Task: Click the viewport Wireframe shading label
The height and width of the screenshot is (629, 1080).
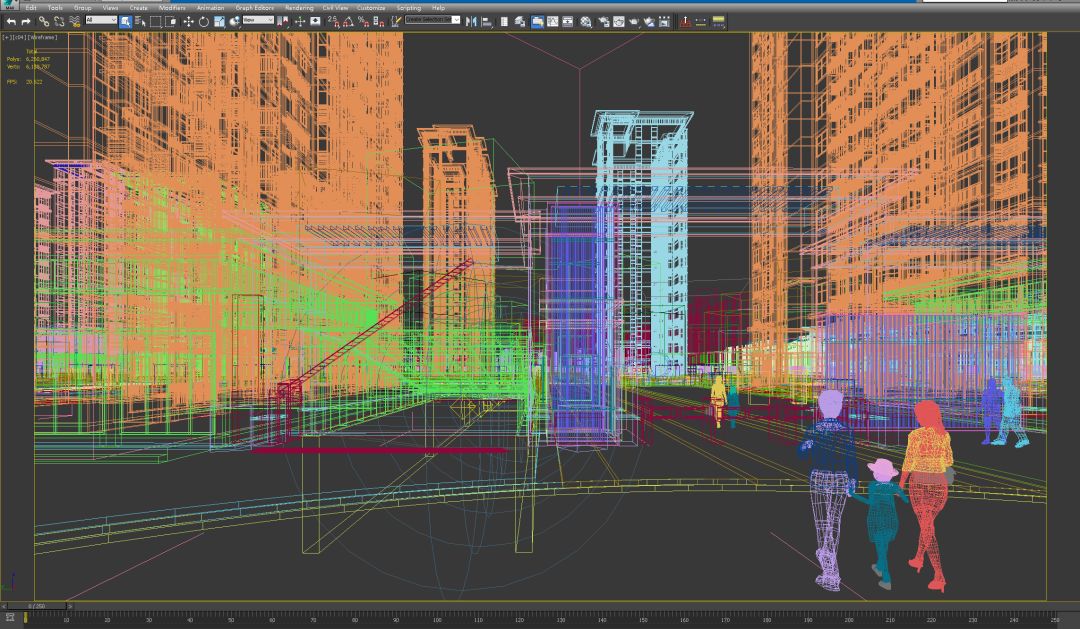Action: [x=43, y=37]
